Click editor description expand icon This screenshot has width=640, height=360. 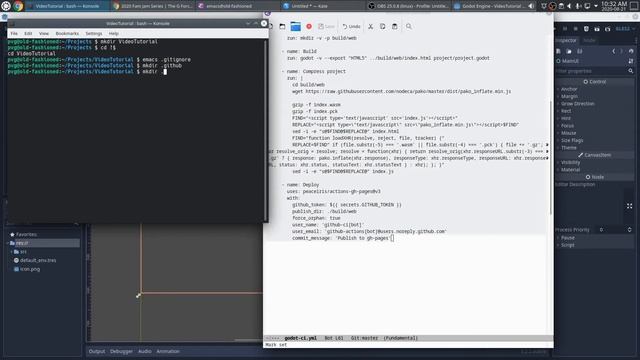629,206
